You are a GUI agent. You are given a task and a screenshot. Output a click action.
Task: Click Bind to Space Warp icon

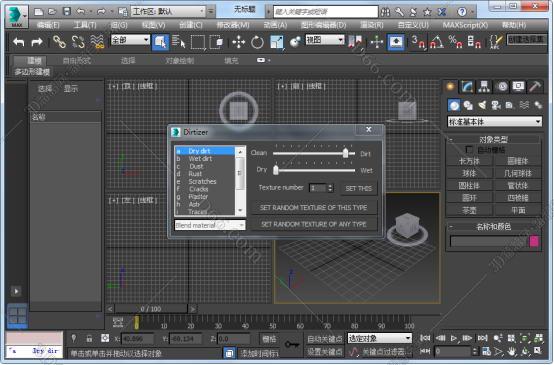(x=97, y=42)
